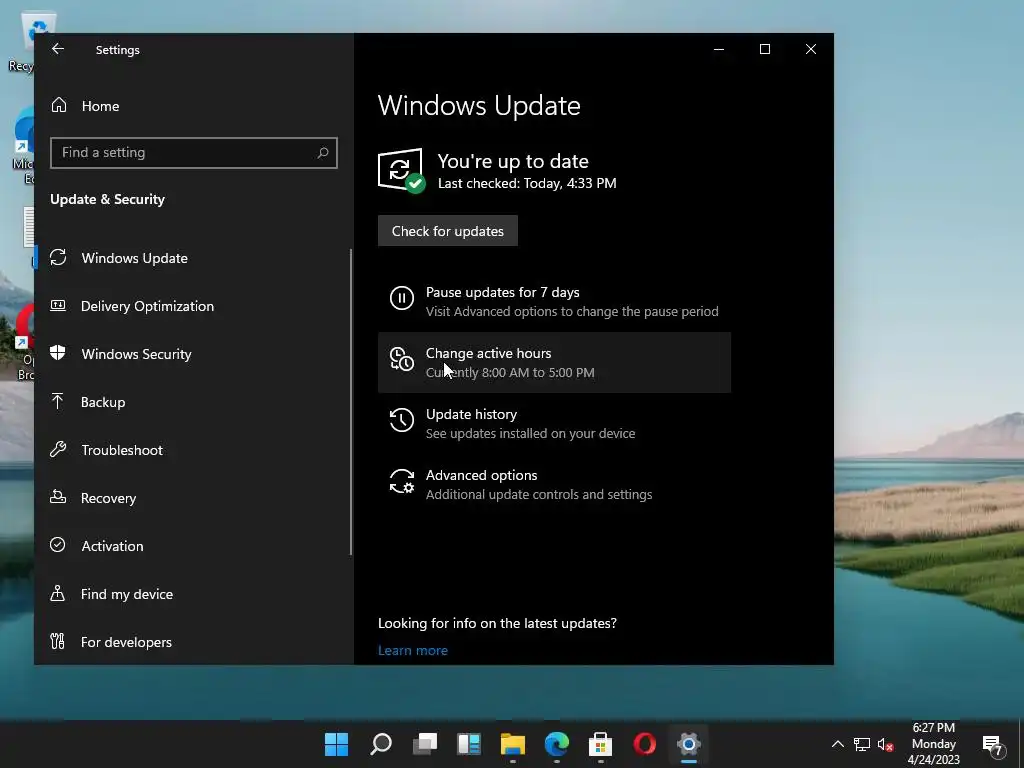Open the notification center icon
The width and height of the screenshot is (1024, 768).
point(993,744)
